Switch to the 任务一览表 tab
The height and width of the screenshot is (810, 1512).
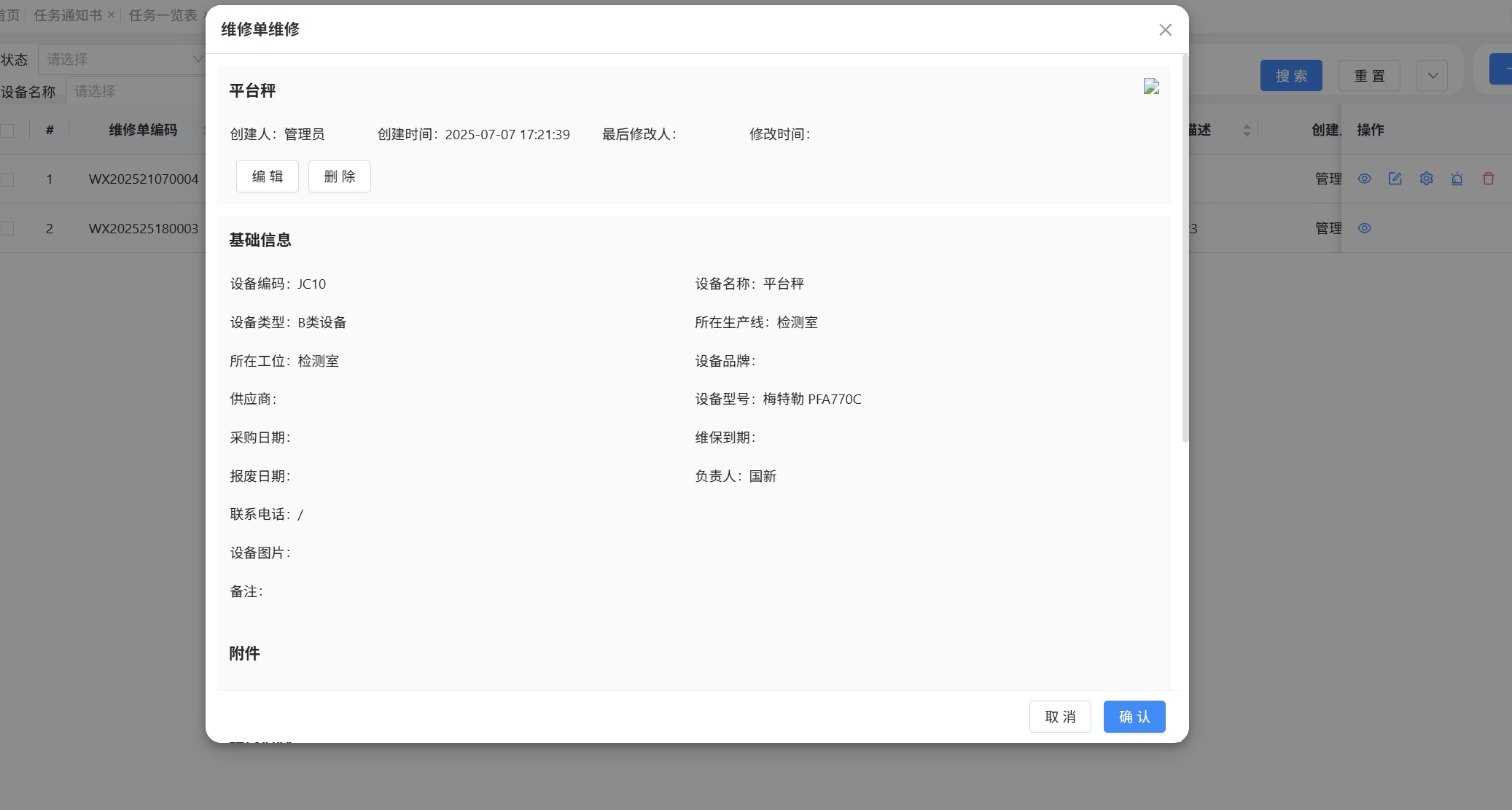coord(163,15)
